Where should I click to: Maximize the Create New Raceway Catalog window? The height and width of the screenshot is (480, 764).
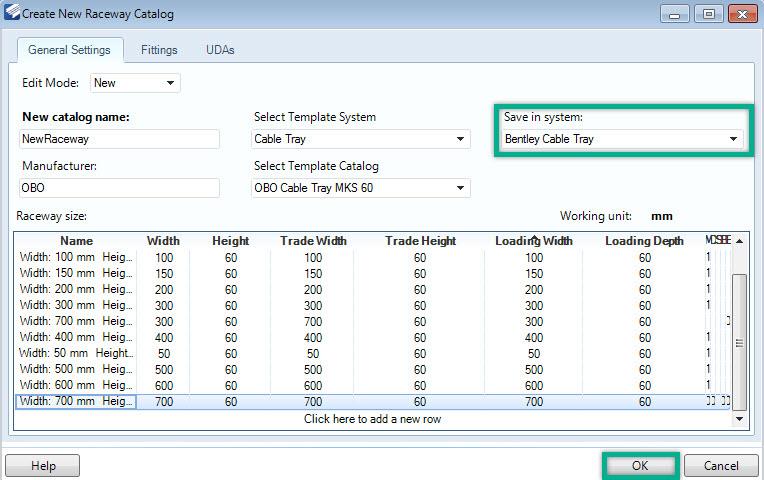pyautogui.click(x=709, y=14)
